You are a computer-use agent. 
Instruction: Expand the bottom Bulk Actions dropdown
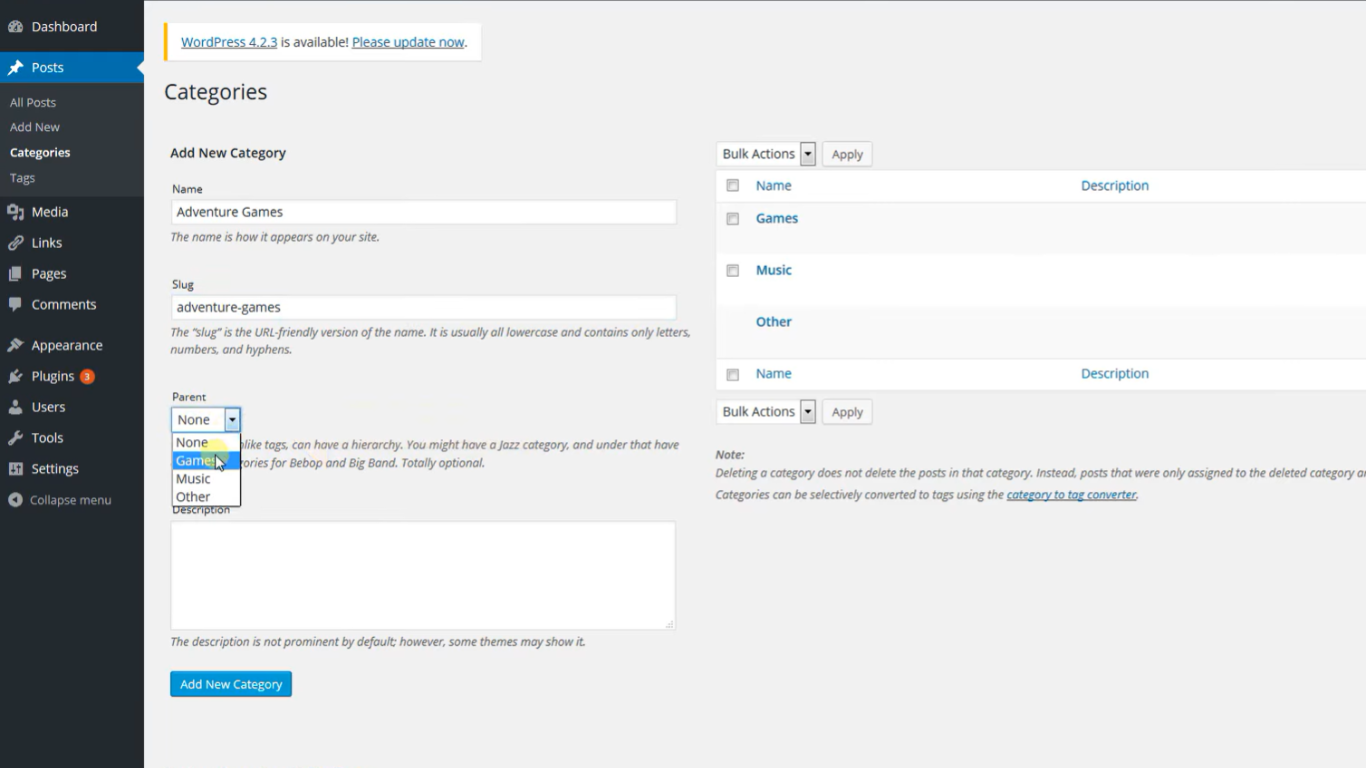pyautogui.click(x=766, y=412)
